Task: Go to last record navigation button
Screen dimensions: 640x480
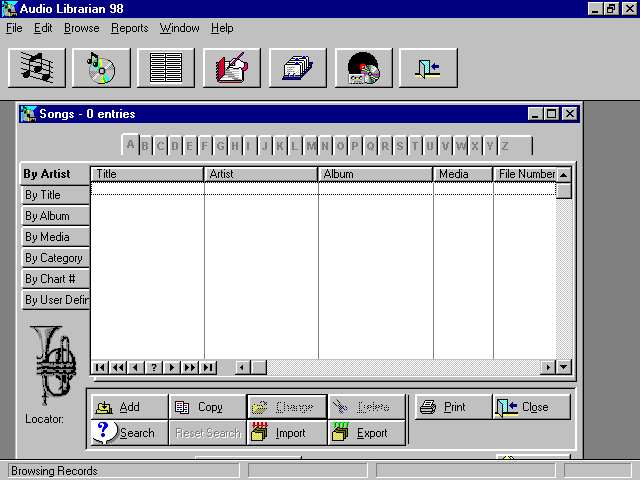Action: click(x=208, y=367)
